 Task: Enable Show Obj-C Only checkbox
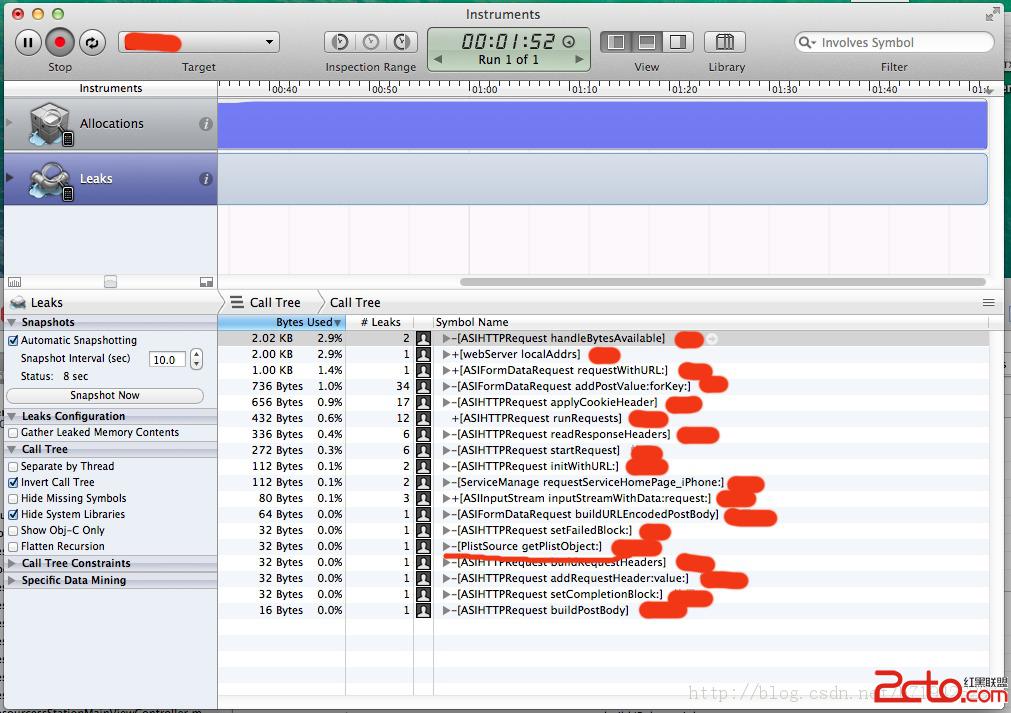pyautogui.click(x=13, y=531)
